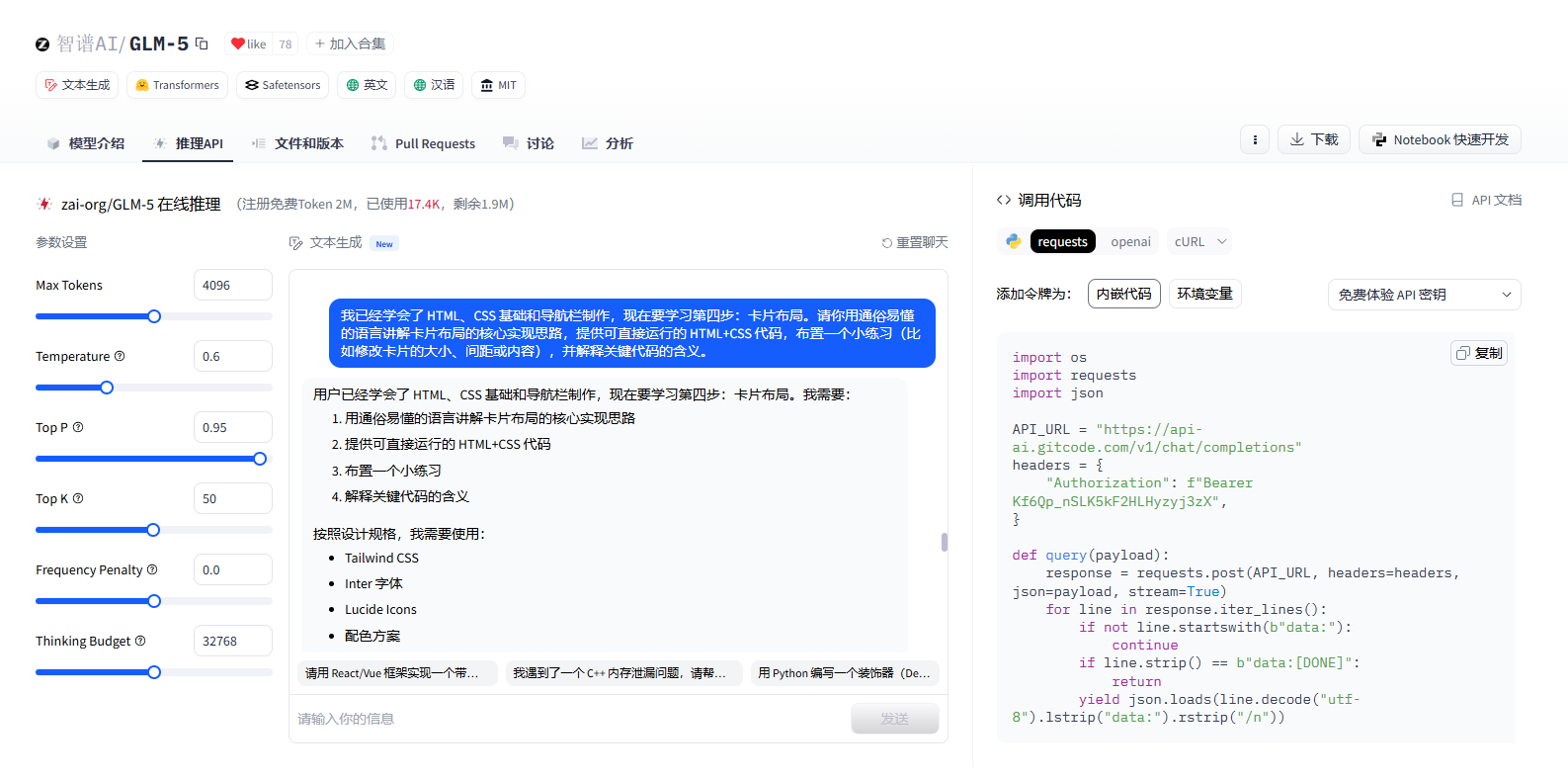This screenshot has width=1568, height=781.
Task: Adjust the Max Tokens slider handle
Action: pos(154,316)
